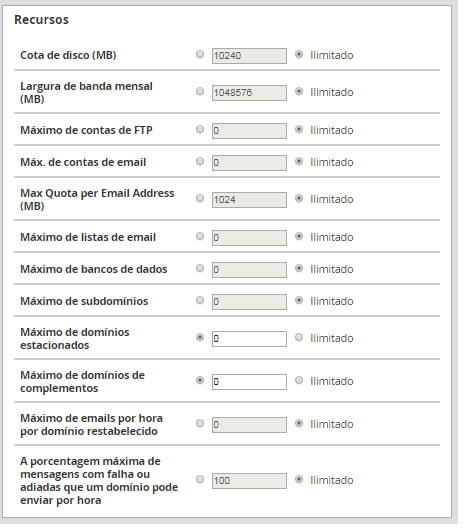Image resolution: width=464 pixels, height=528 pixels.
Task: Click the bandwidth field showing 1048576
Action: pyautogui.click(x=249, y=93)
